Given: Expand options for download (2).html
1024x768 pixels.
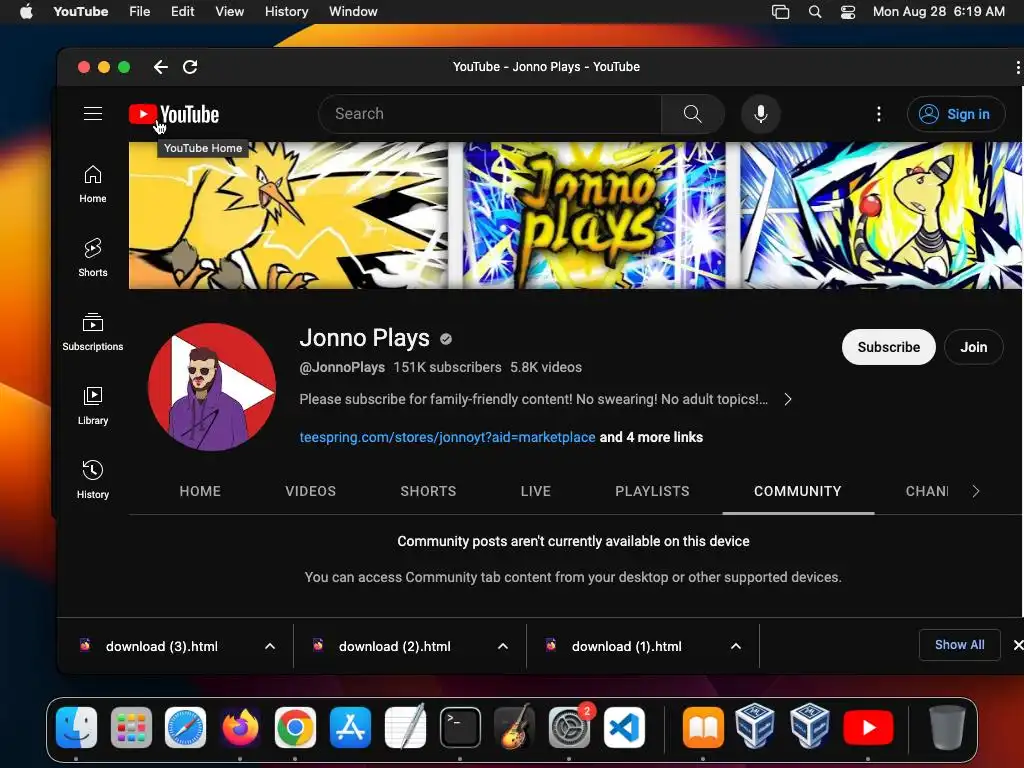Looking at the screenshot, I should pos(502,646).
